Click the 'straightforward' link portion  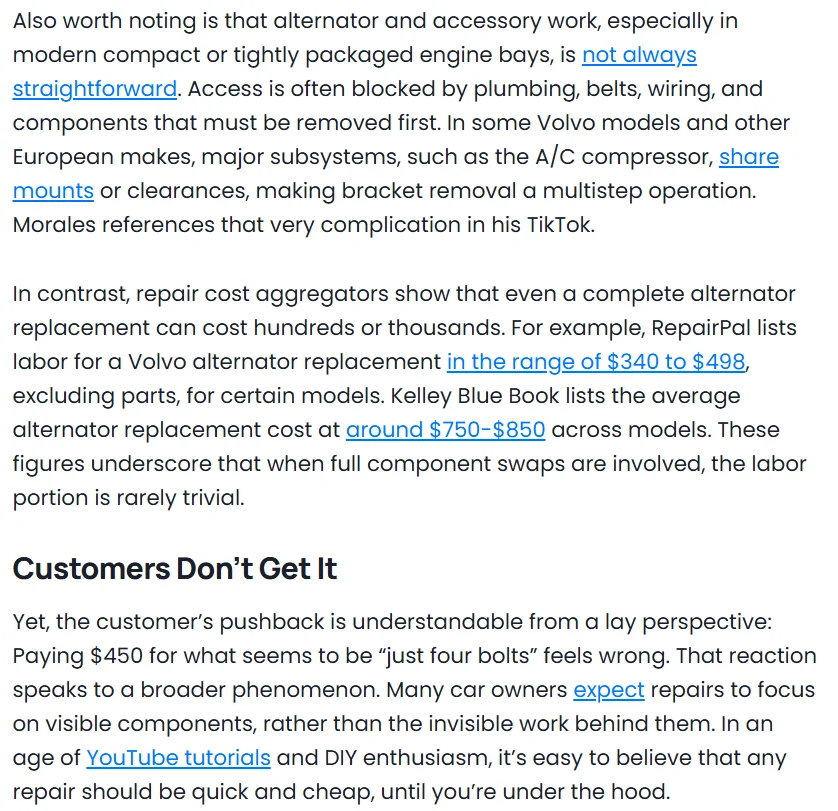tap(95, 89)
